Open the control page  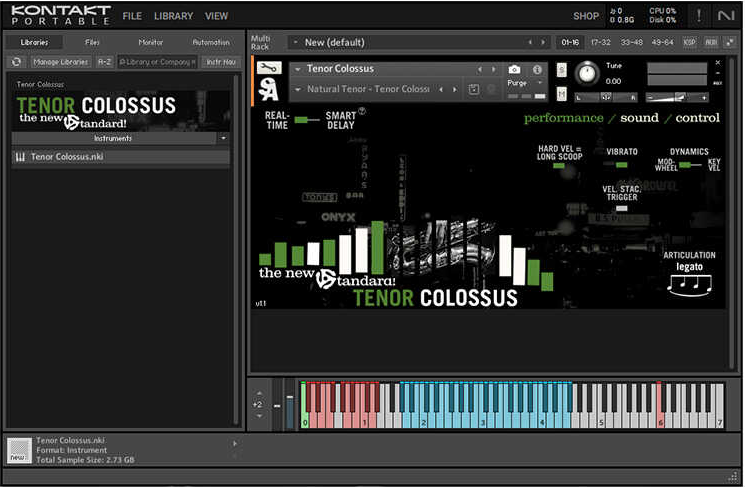click(x=697, y=118)
